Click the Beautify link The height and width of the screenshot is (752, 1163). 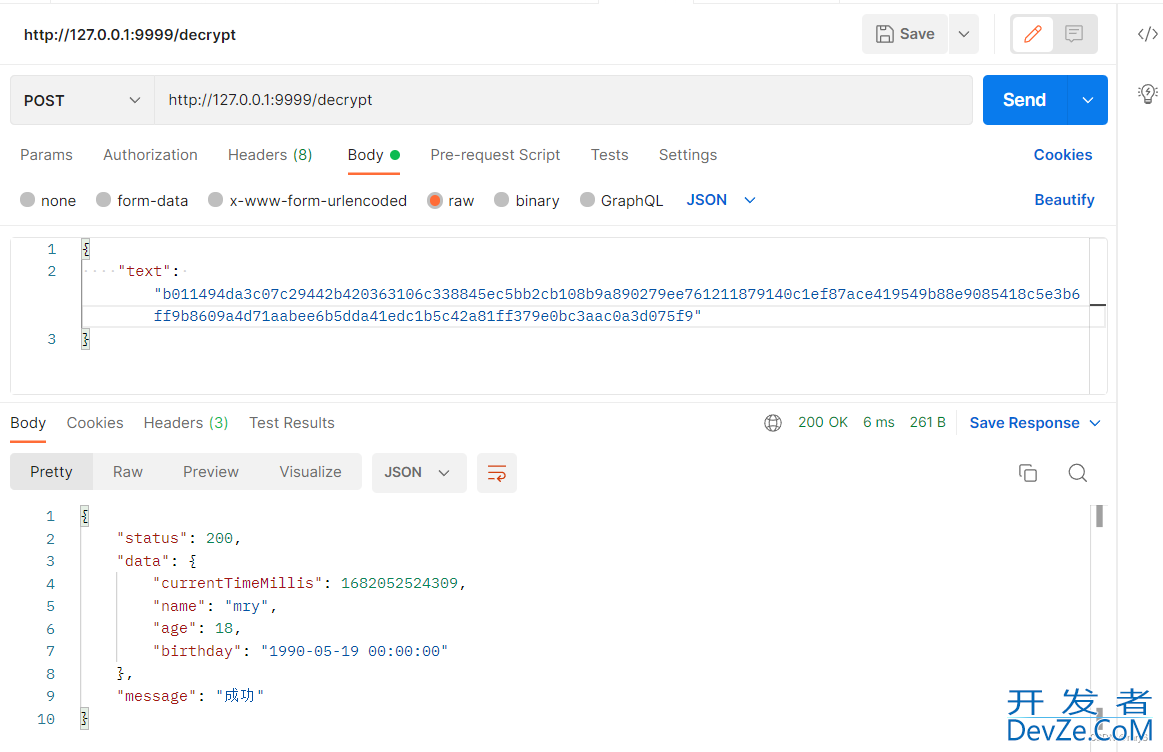click(x=1064, y=199)
